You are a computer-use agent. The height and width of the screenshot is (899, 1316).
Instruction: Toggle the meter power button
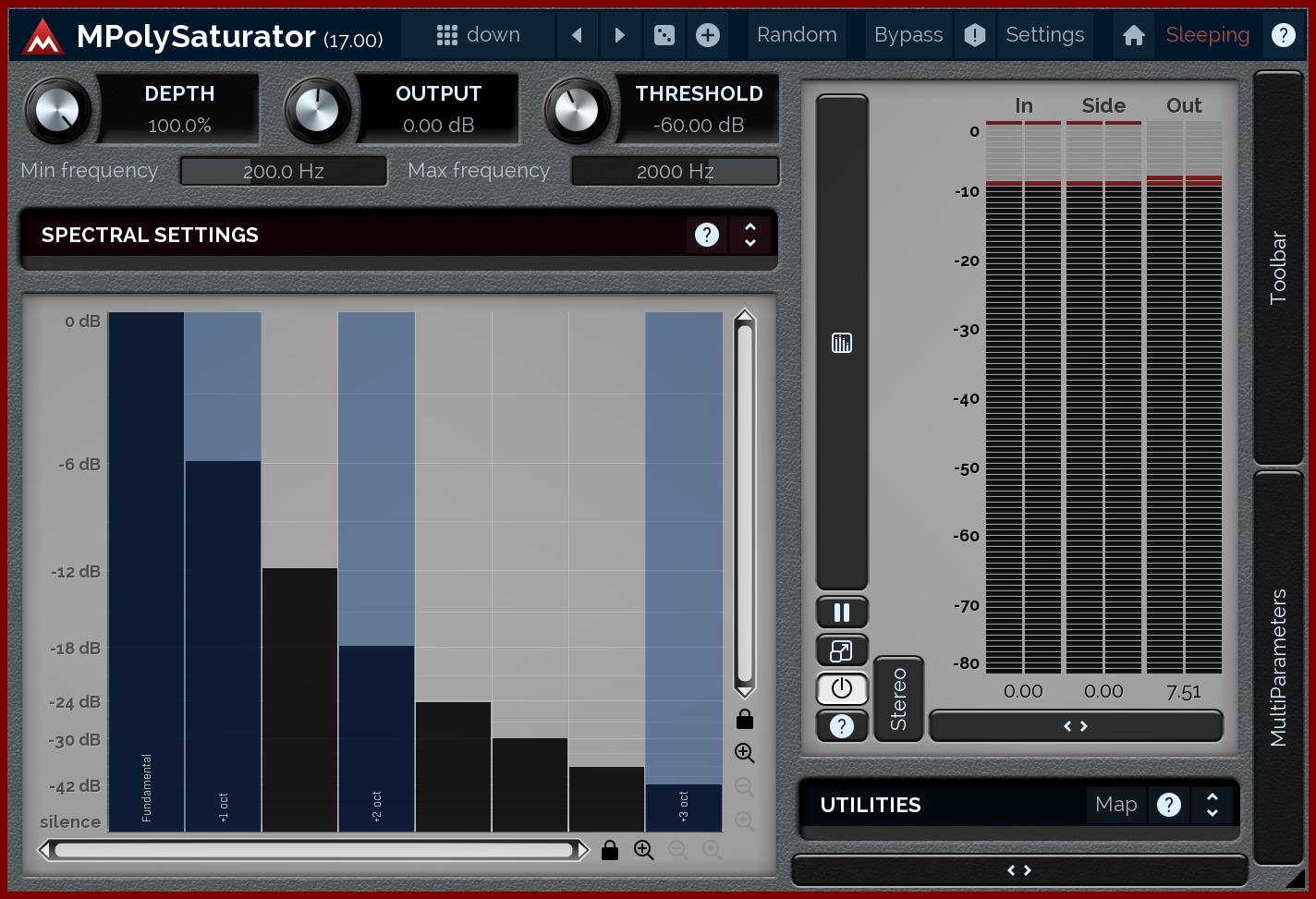[x=842, y=688]
